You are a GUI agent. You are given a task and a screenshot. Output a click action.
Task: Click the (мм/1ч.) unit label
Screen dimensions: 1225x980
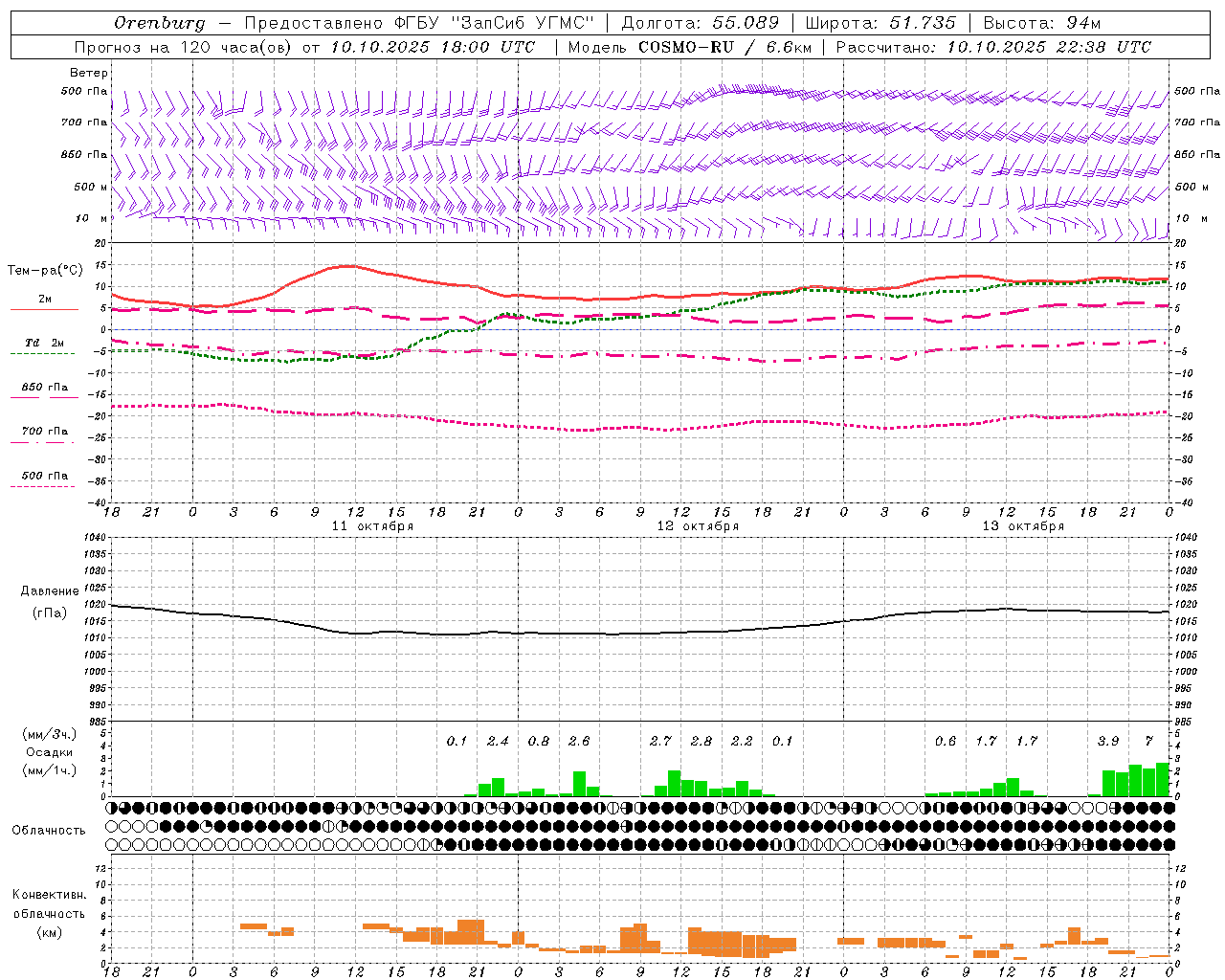50,770
